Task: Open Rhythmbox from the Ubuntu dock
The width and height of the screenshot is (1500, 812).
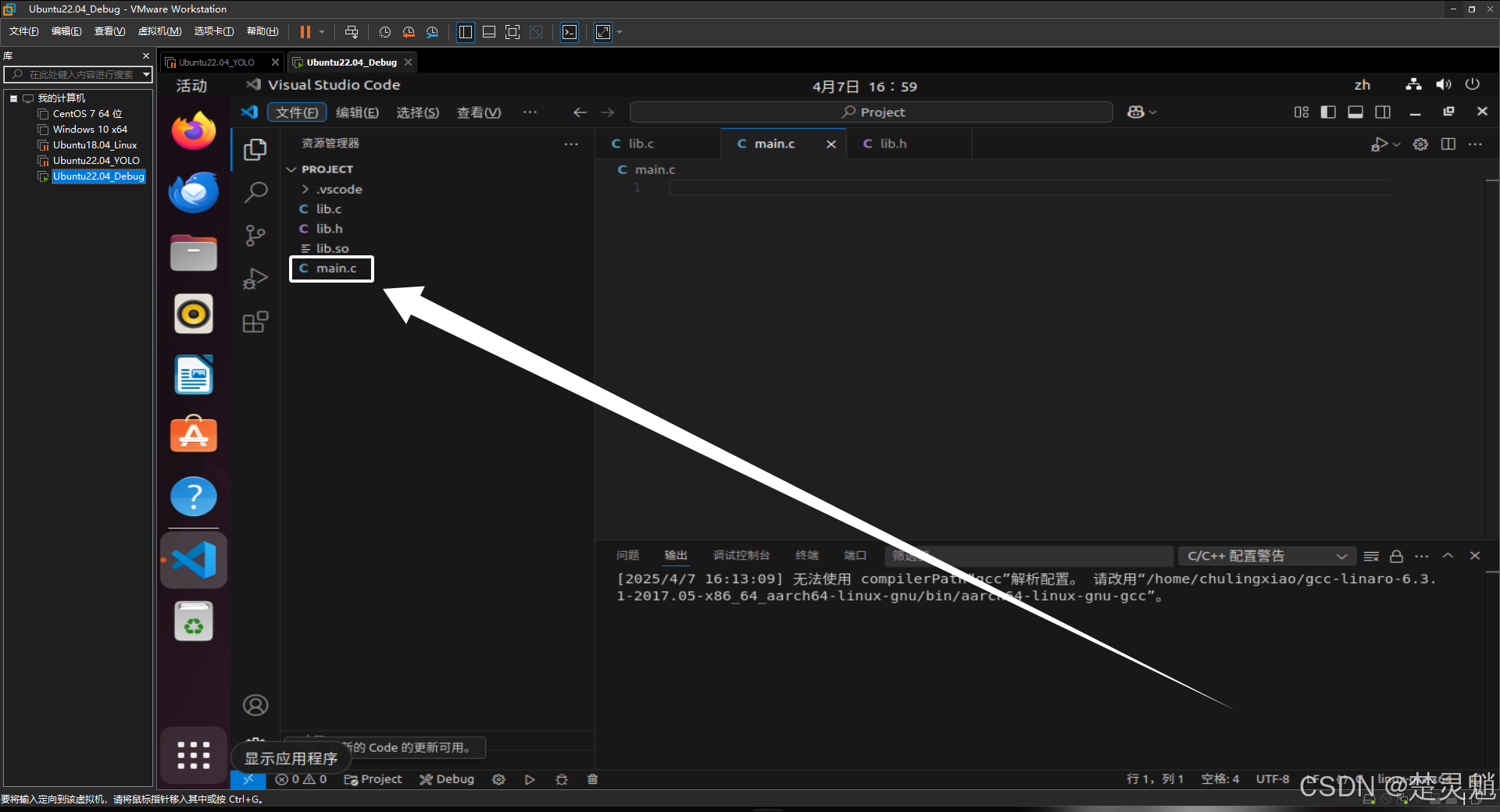Action: pyautogui.click(x=194, y=314)
